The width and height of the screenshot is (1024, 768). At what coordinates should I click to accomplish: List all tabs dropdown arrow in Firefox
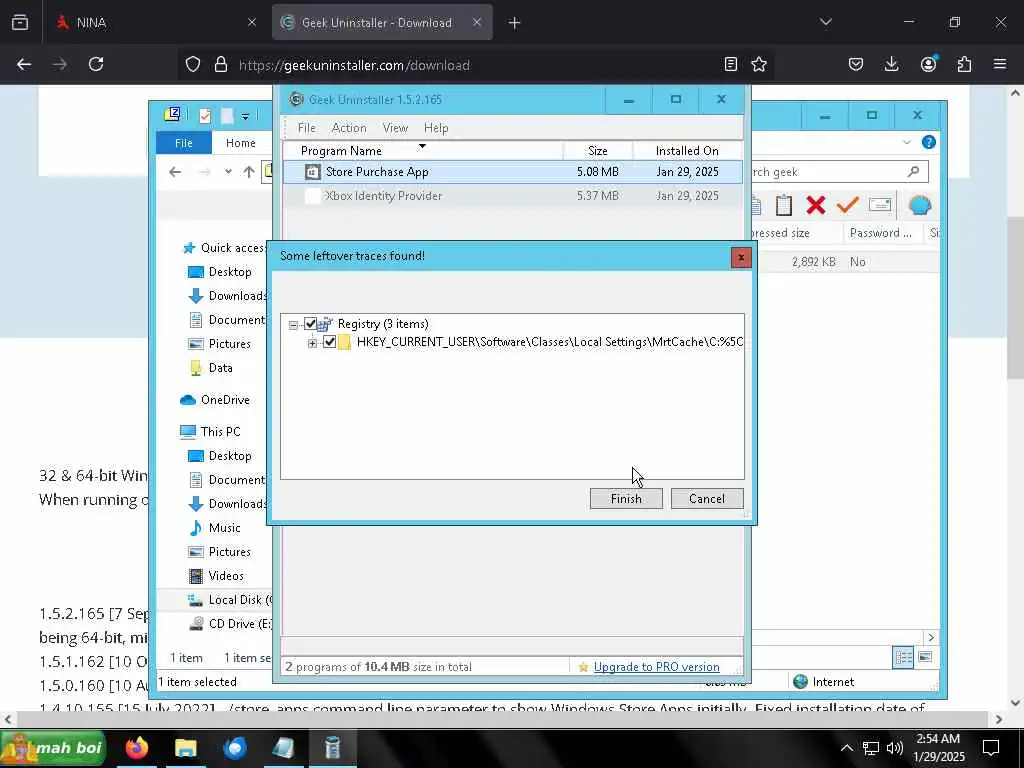pyautogui.click(x=825, y=22)
